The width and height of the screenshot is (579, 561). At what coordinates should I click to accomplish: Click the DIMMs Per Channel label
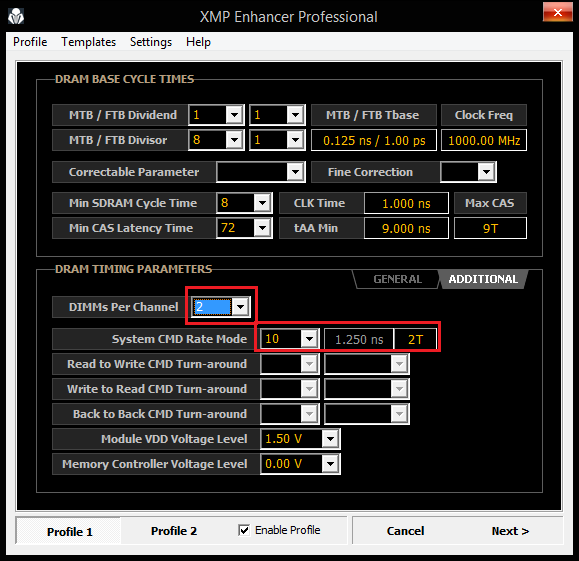pos(124,307)
